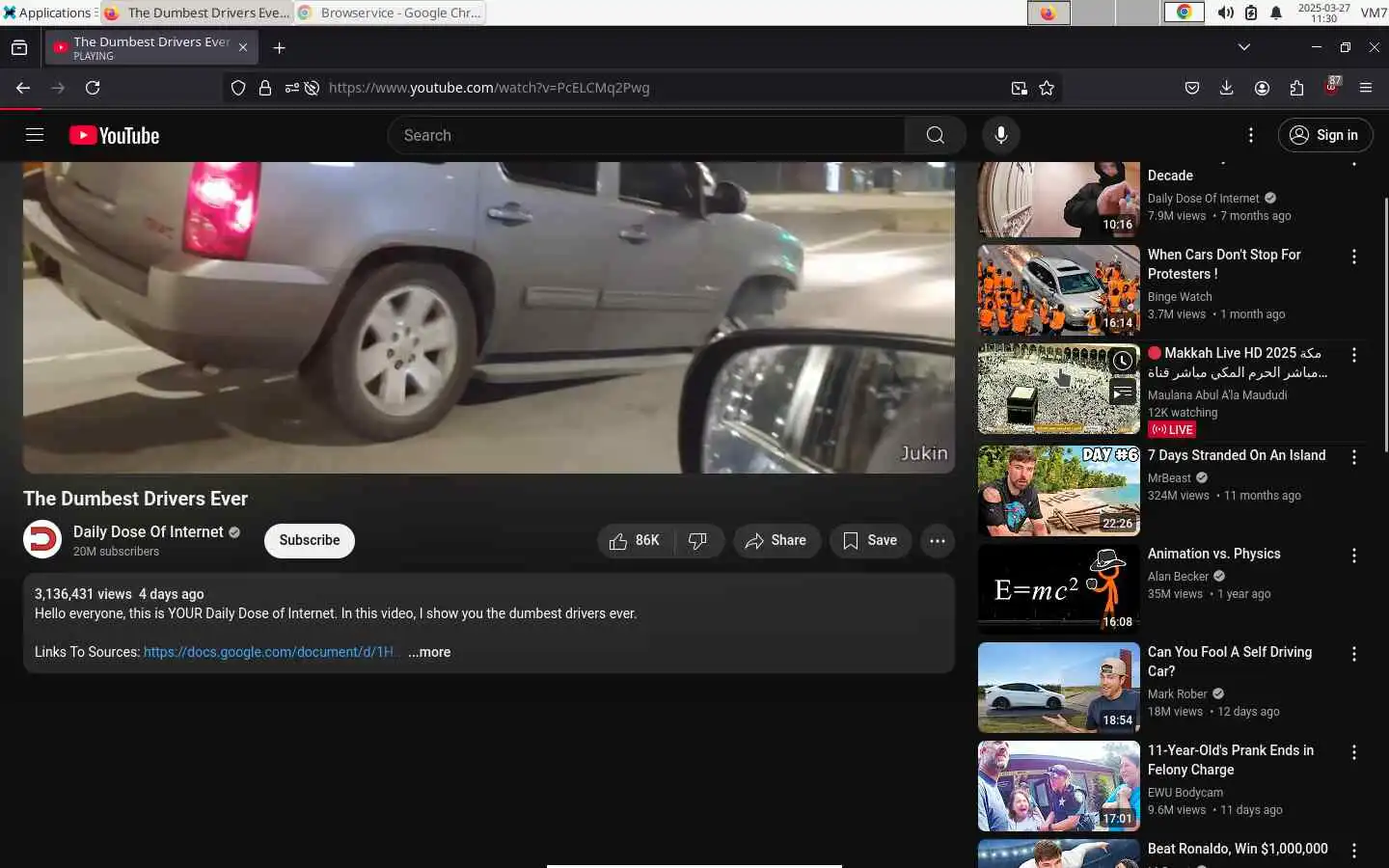
Task: Click the Sign in button
Action: tap(1325, 135)
